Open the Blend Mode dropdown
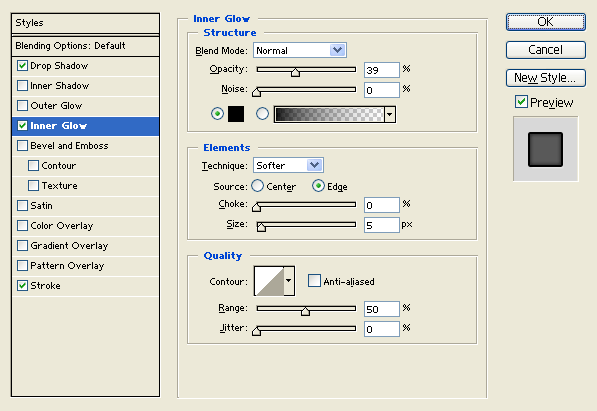Image resolution: width=597 pixels, height=411 pixels. 300,50
